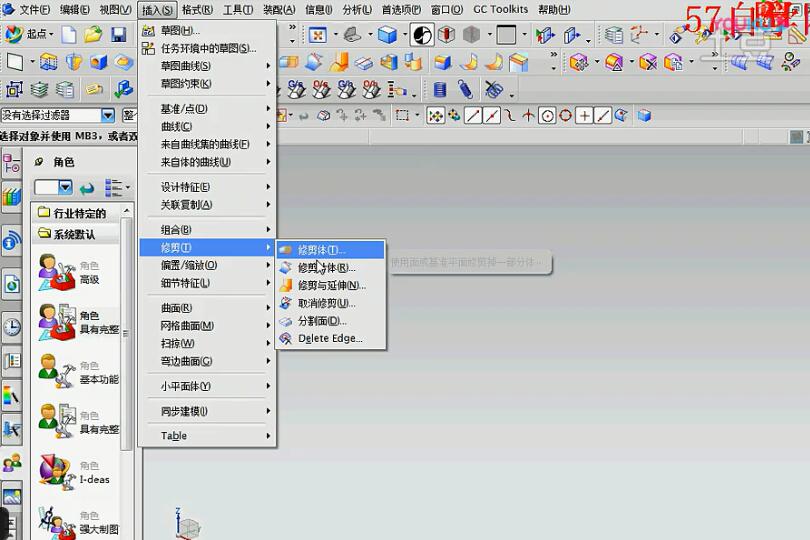Click the Save floppy disk icon
The height and width of the screenshot is (540, 810).
point(119,35)
